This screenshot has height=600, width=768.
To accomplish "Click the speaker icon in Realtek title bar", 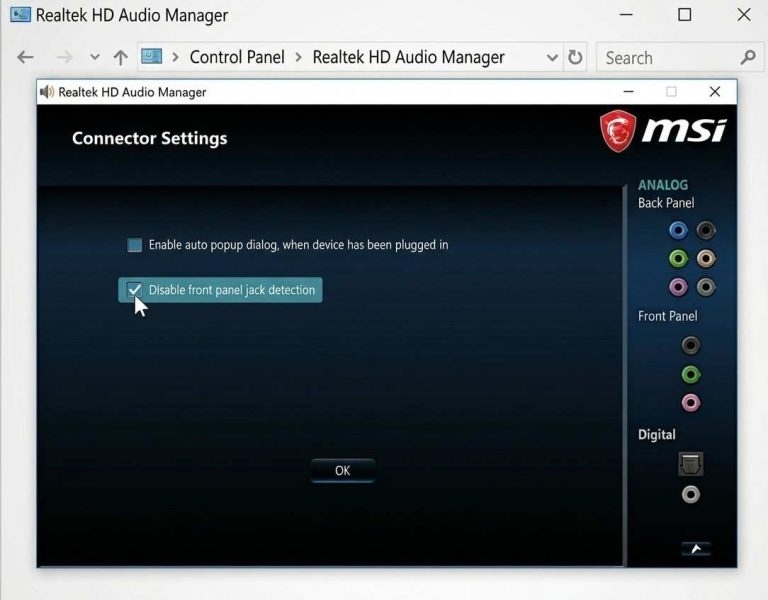I will pos(47,92).
